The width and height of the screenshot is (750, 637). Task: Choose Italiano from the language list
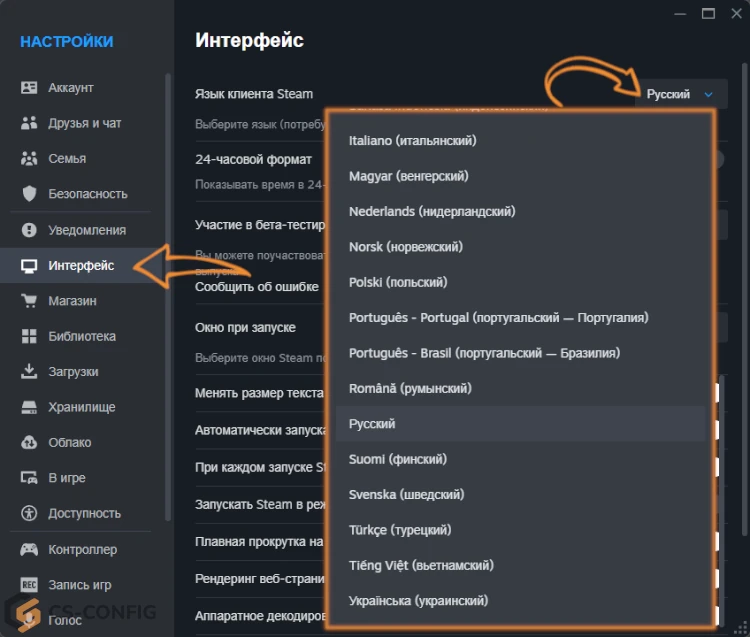412,141
